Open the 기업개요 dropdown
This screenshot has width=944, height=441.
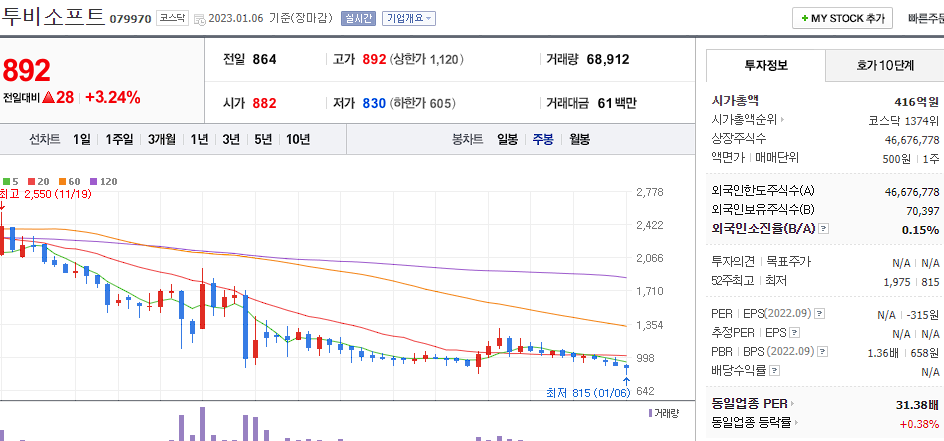pos(409,19)
